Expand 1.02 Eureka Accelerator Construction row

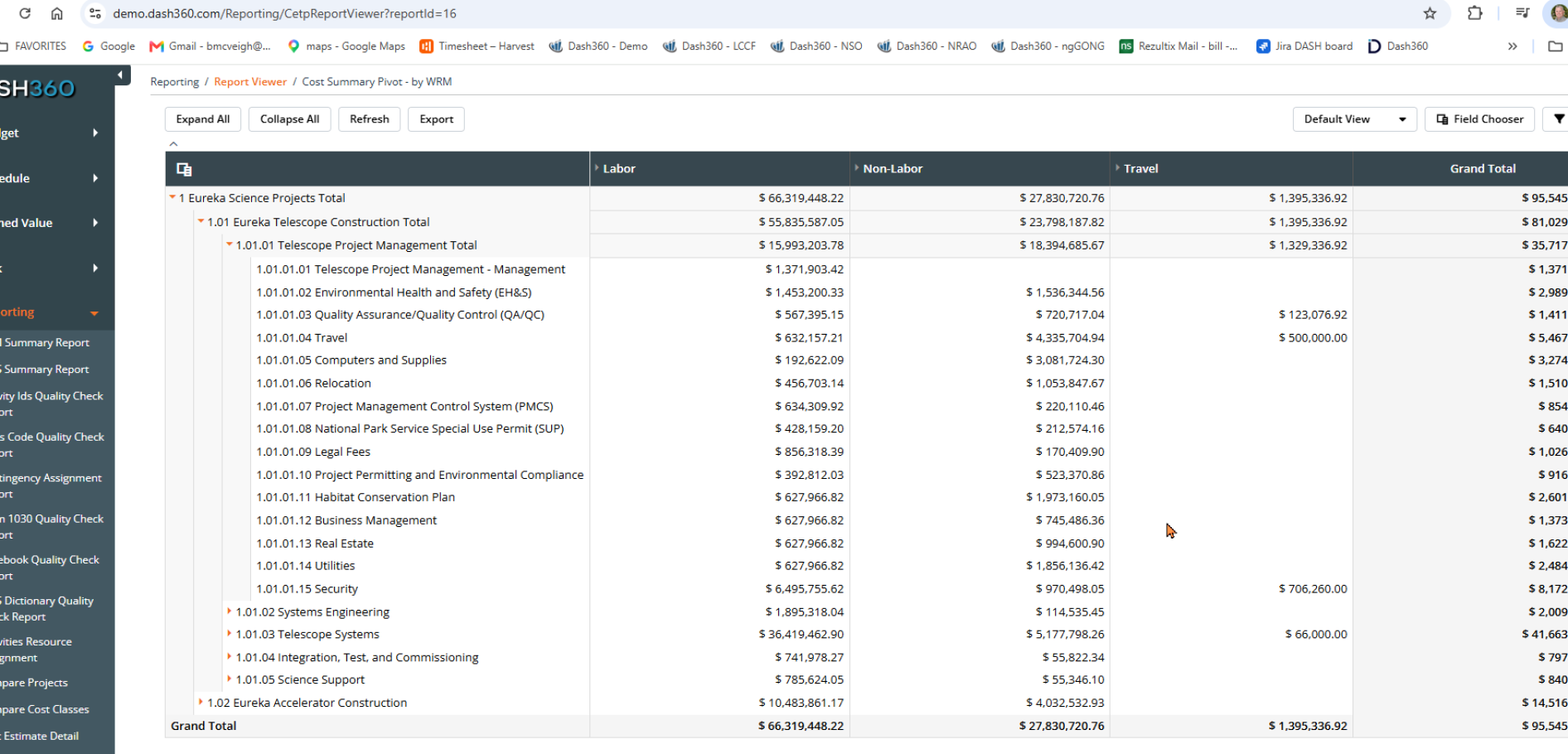click(201, 703)
